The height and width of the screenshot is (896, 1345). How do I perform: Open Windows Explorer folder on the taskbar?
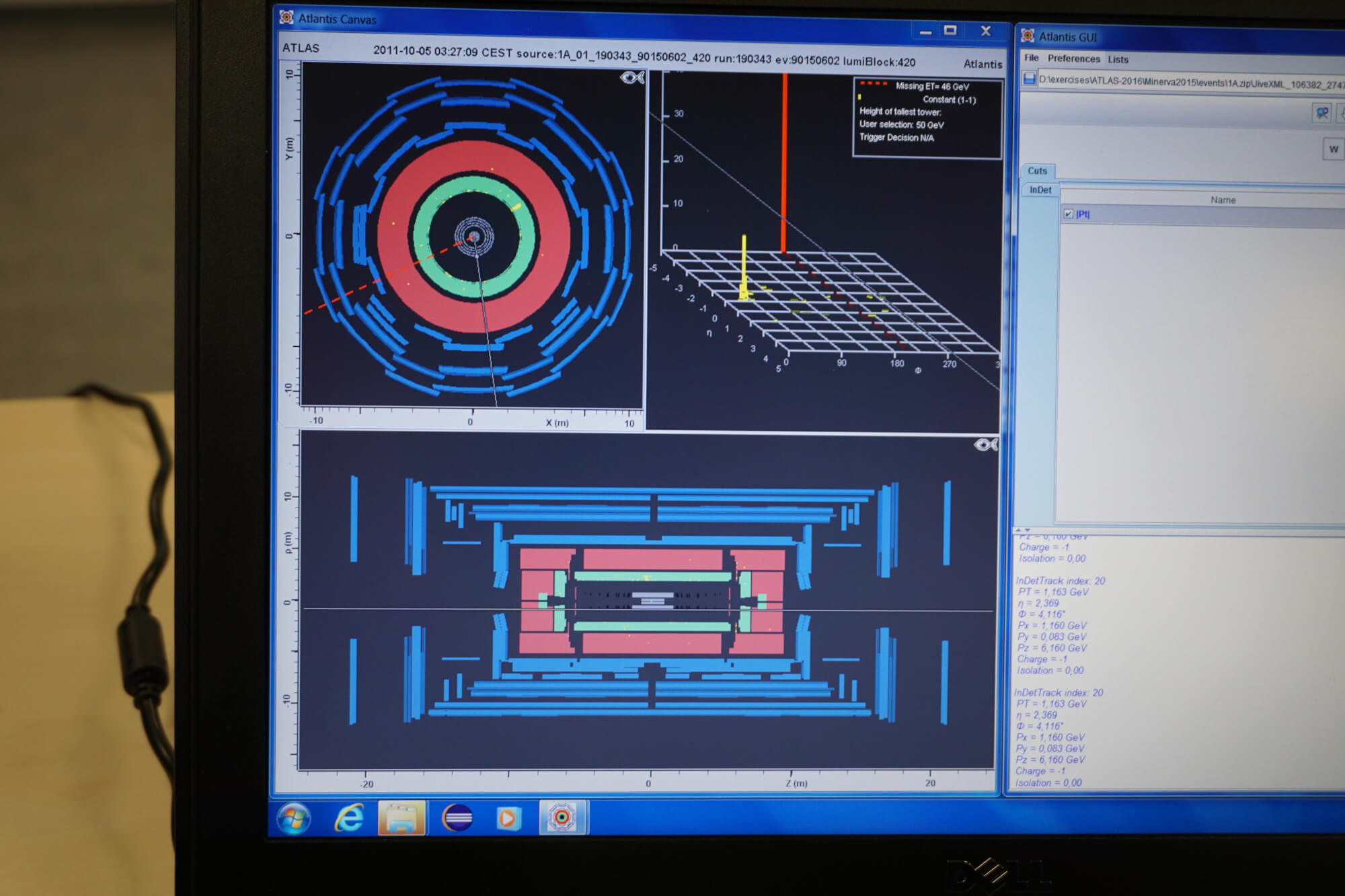[401, 818]
